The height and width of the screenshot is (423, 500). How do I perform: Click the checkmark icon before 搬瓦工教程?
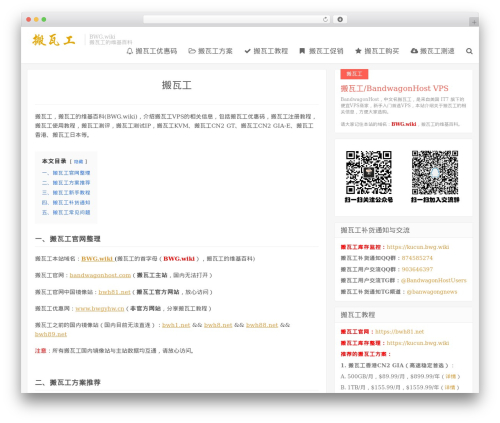tap(247, 51)
